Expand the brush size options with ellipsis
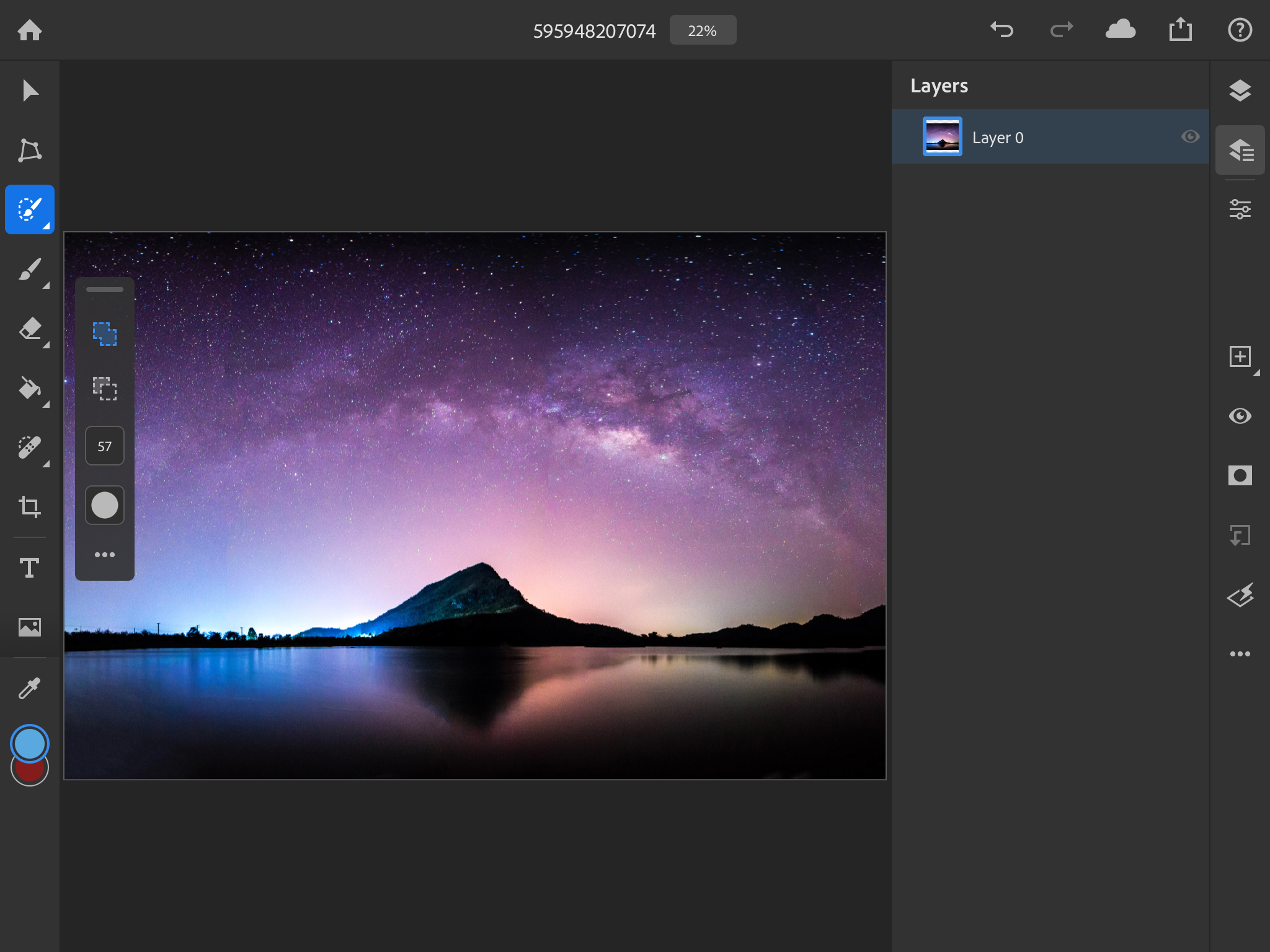The height and width of the screenshot is (952, 1270). pyautogui.click(x=104, y=554)
